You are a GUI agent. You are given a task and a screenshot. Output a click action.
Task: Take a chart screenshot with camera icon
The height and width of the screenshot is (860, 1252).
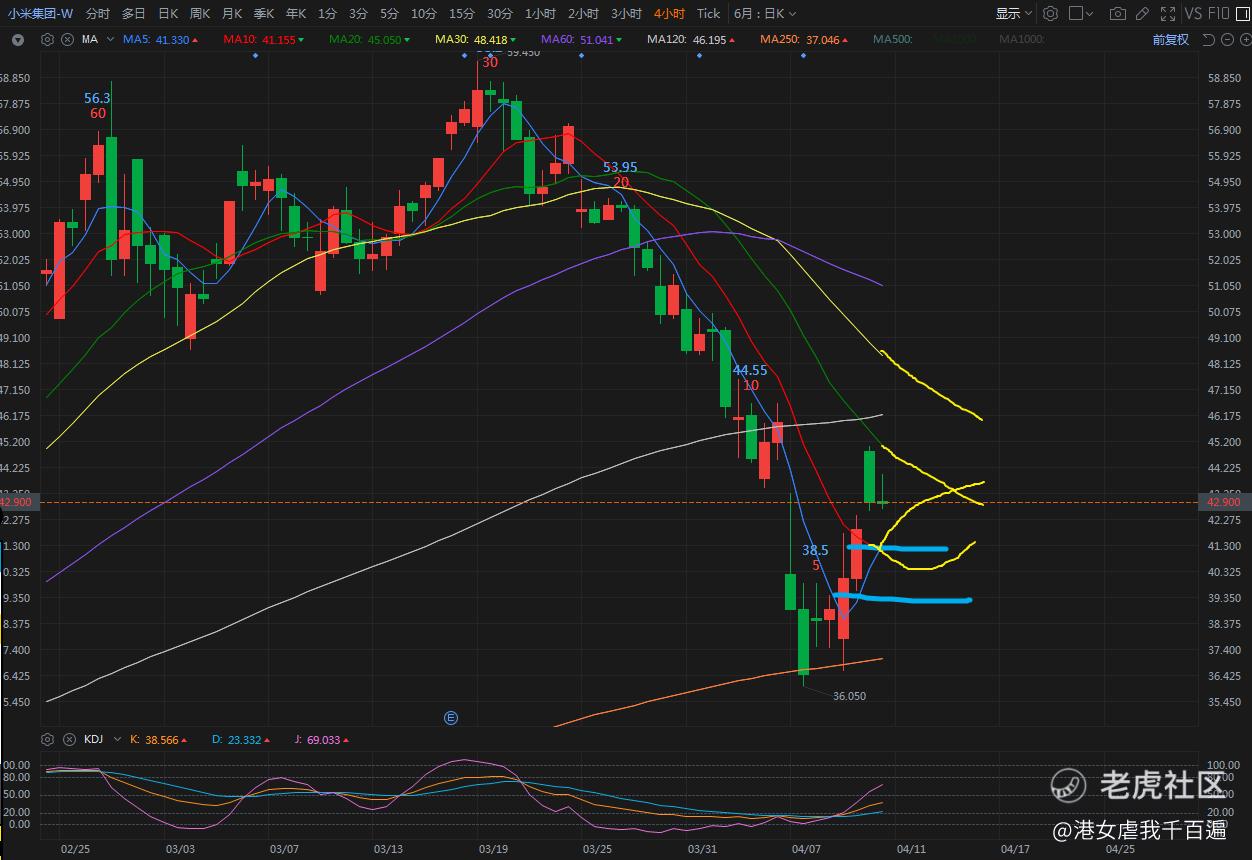pyautogui.click(x=1118, y=13)
